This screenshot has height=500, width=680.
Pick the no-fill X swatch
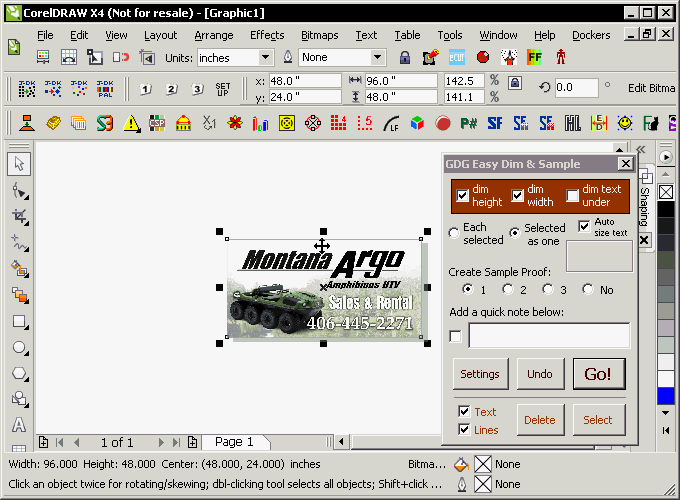pos(666,192)
